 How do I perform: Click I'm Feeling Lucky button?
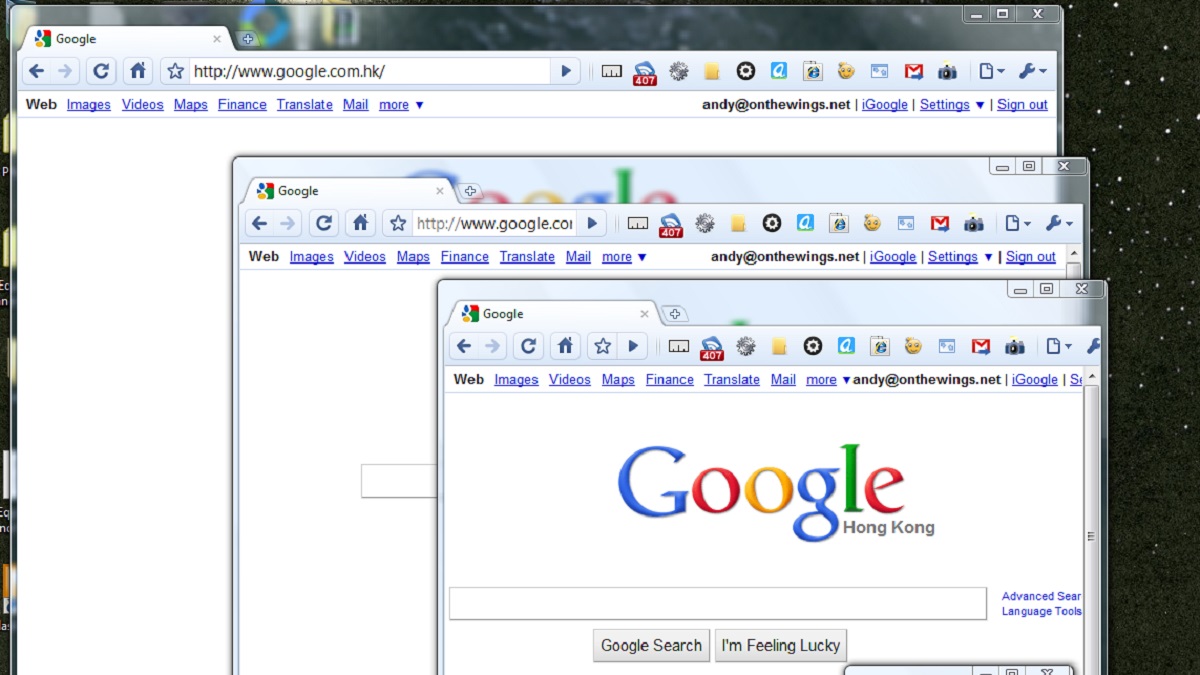(x=781, y=646)
